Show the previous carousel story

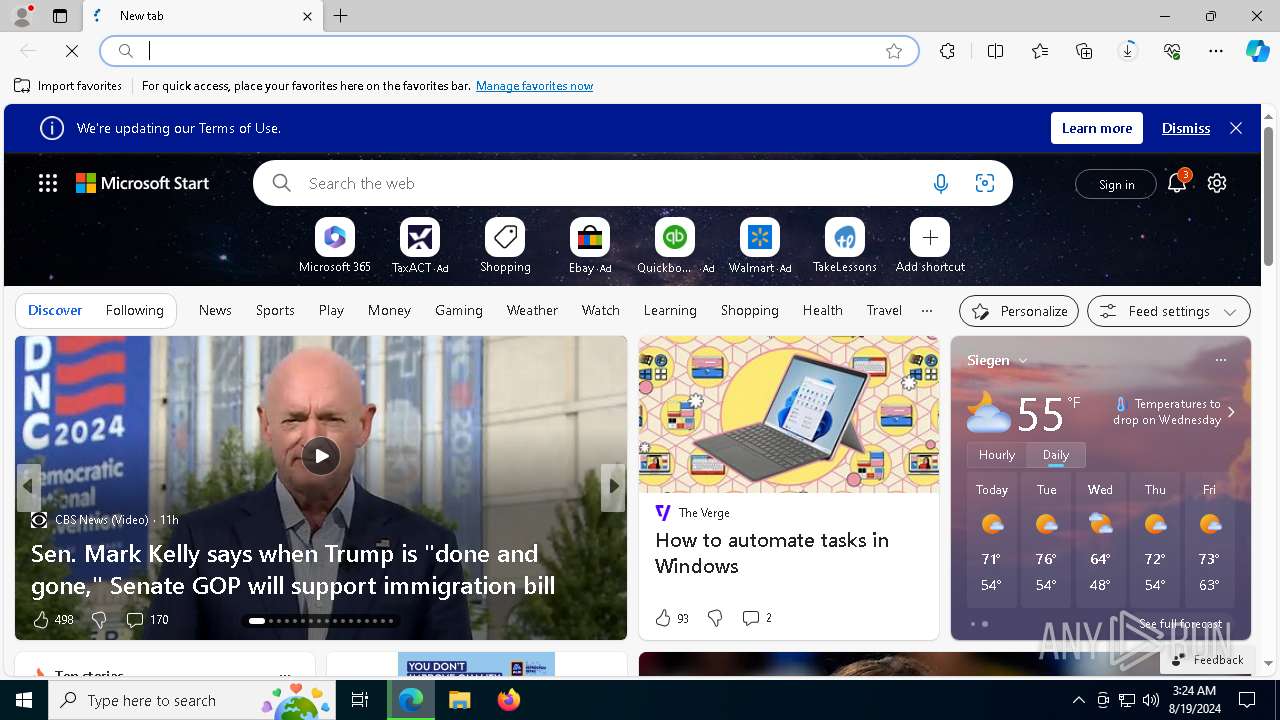pos(28,486)
